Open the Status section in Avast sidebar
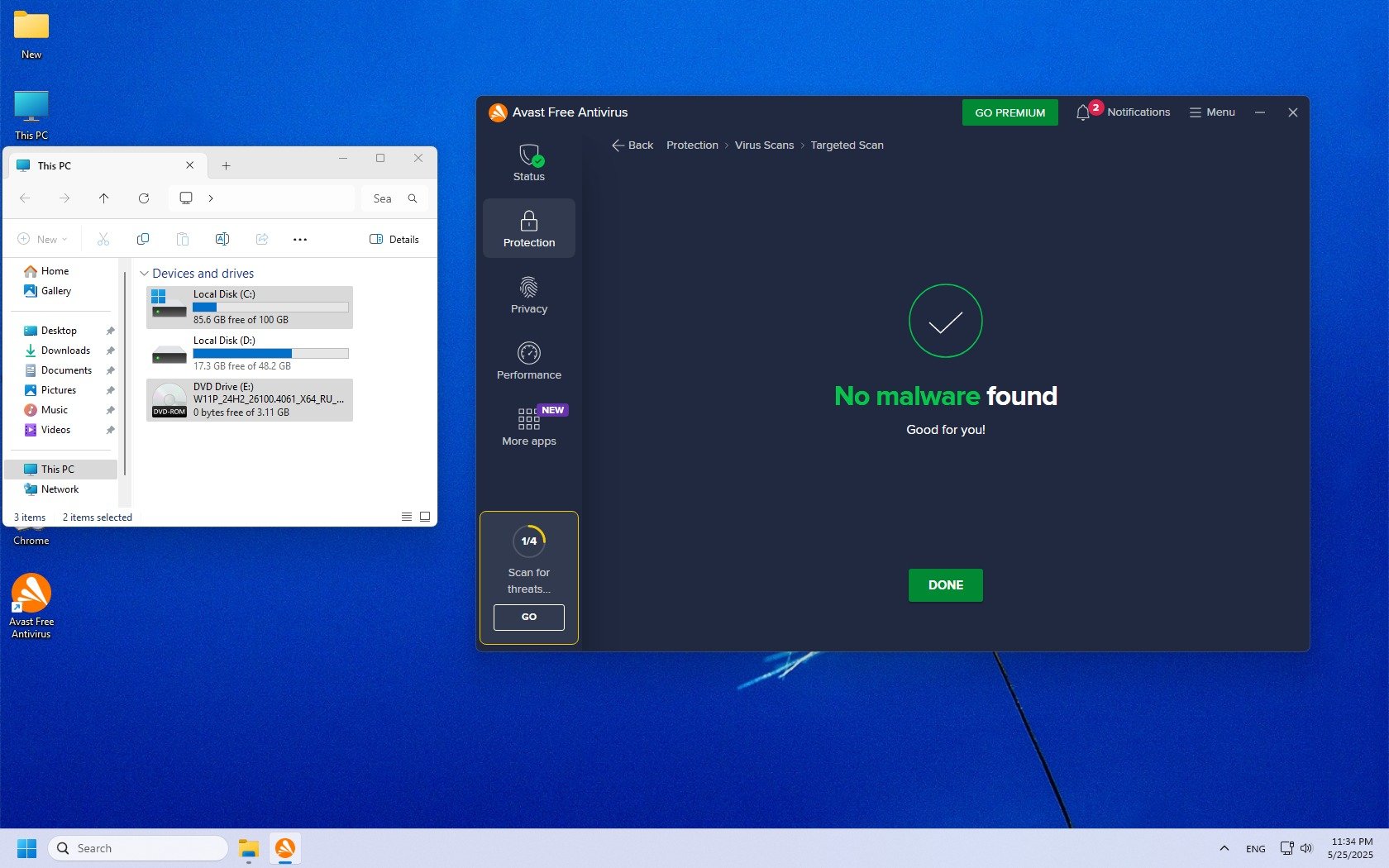The width and height of the screenshot is (1389, 868). (x=529, y=162)
